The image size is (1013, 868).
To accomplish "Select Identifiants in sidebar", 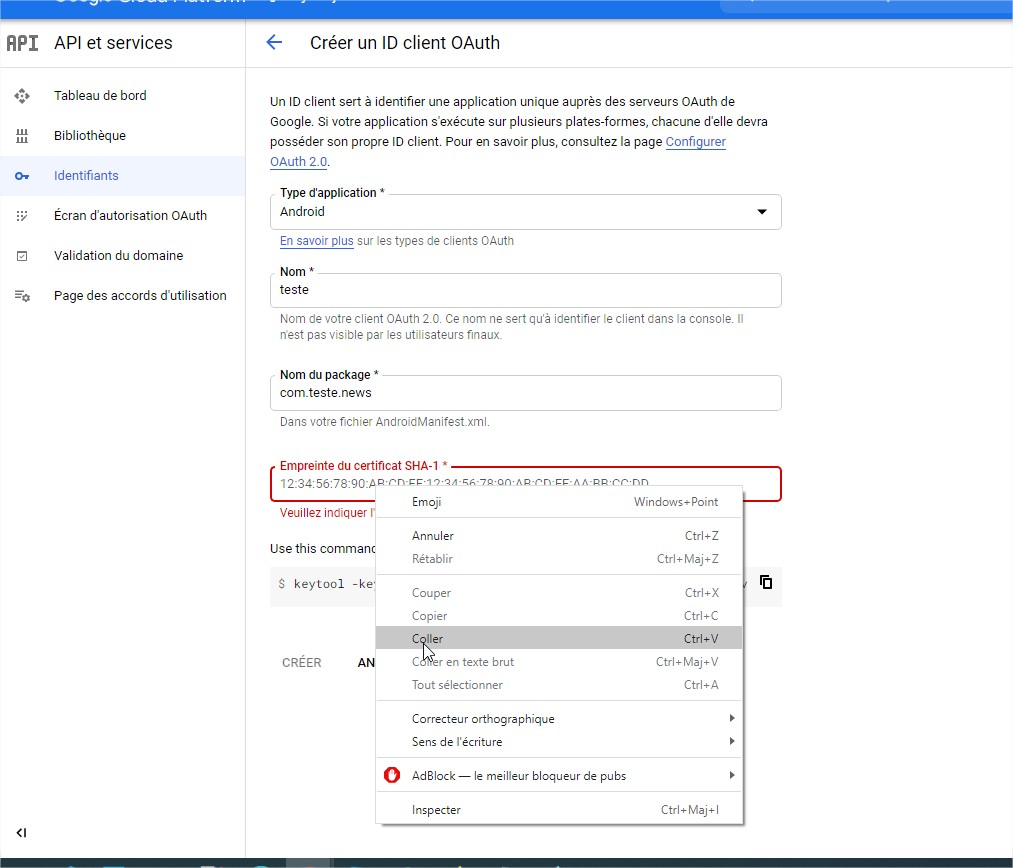I will pyautogui.click(x=123, y=176).
